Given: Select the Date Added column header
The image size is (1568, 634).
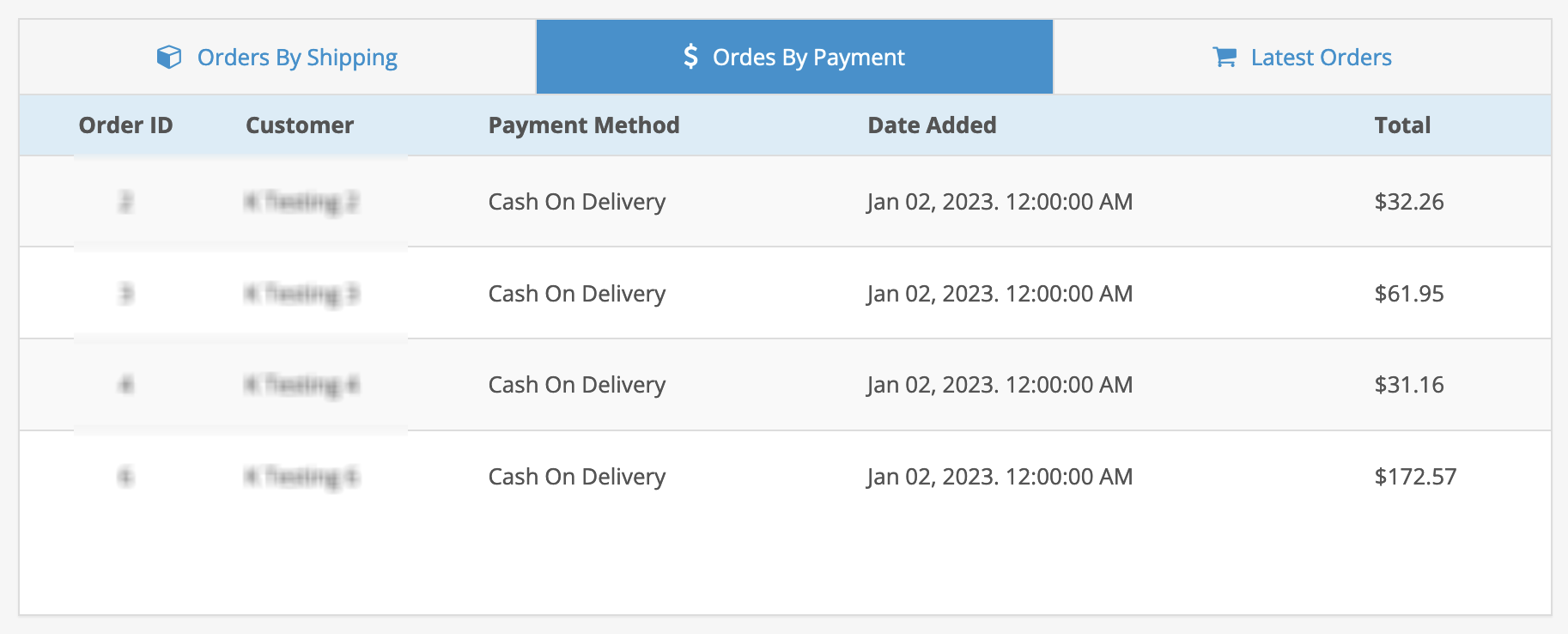Looking at the screenshot, I should [933, 125].
